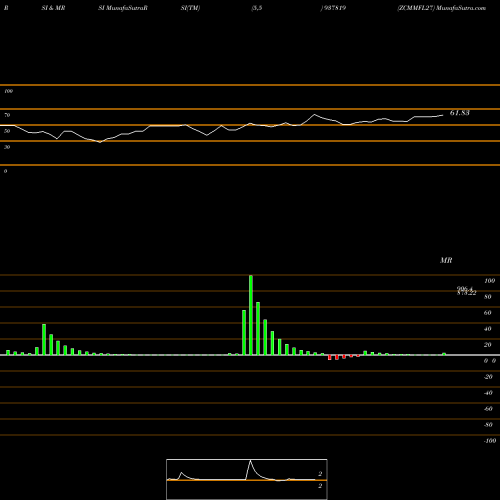This screenshot has height=500, width=500.
Task: Click the RSI axis label 30
Action: [x=7, y=147]
